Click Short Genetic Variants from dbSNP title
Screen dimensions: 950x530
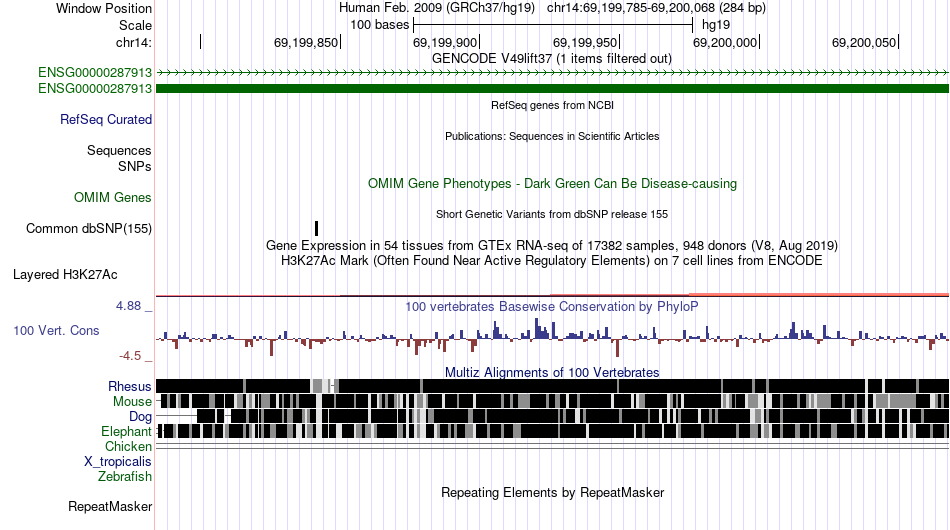point(552,214)
